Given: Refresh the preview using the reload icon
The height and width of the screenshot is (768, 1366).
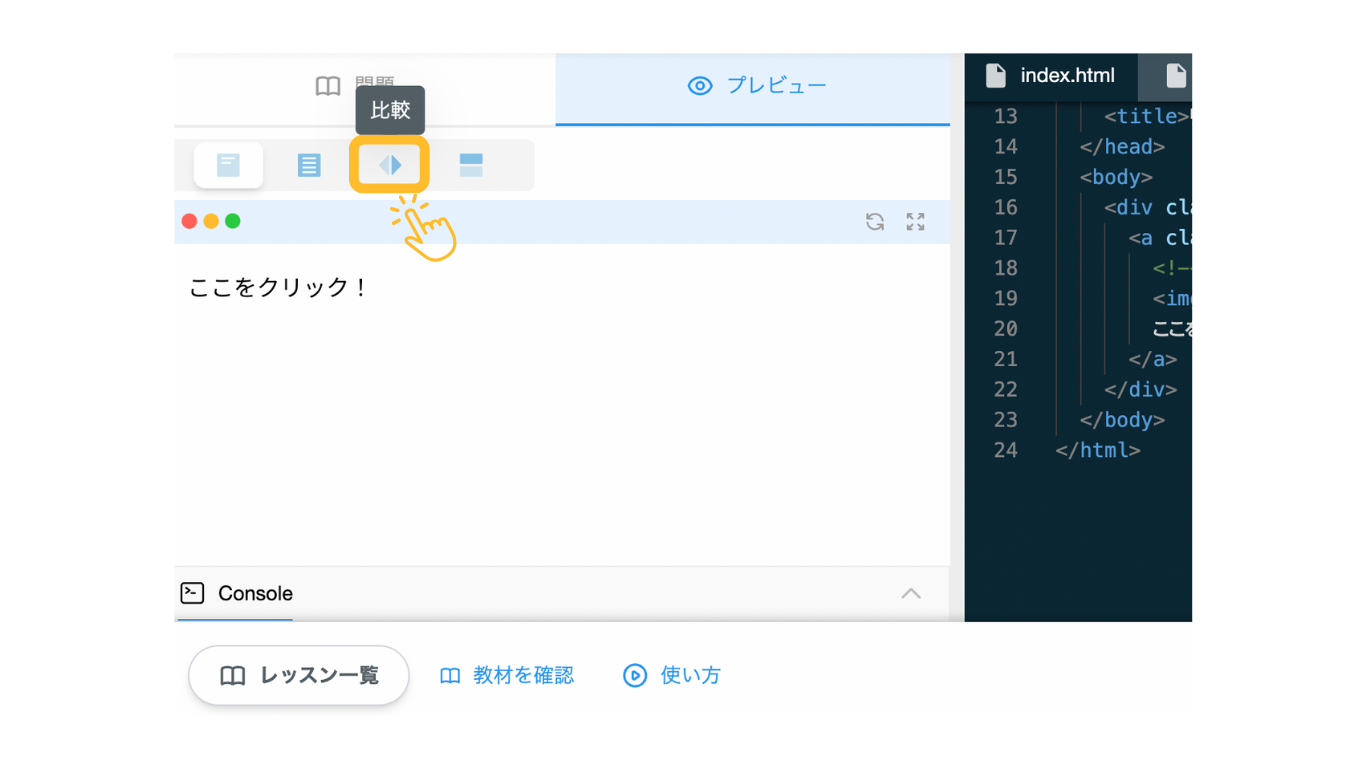Looking at the screenshot, I should [875, 221].
